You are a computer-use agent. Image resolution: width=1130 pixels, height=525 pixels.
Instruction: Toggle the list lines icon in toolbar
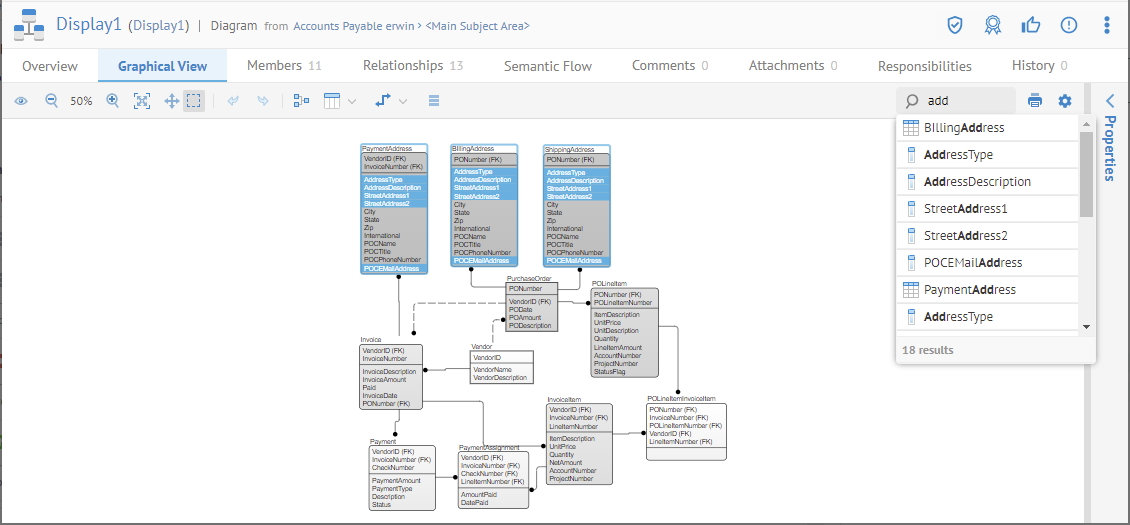(x=434, y=101)
